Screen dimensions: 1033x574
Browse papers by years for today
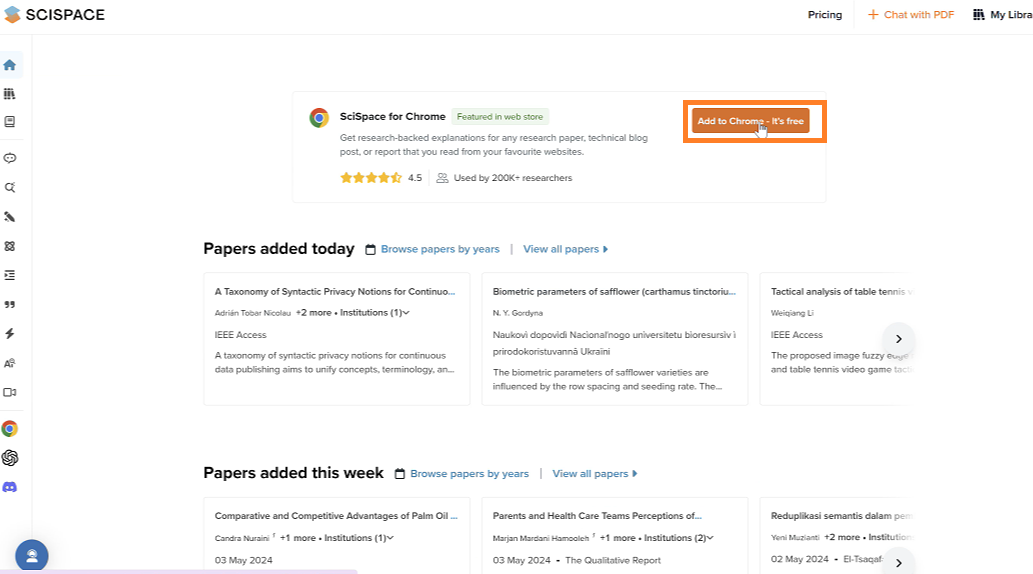pos(440,249)
